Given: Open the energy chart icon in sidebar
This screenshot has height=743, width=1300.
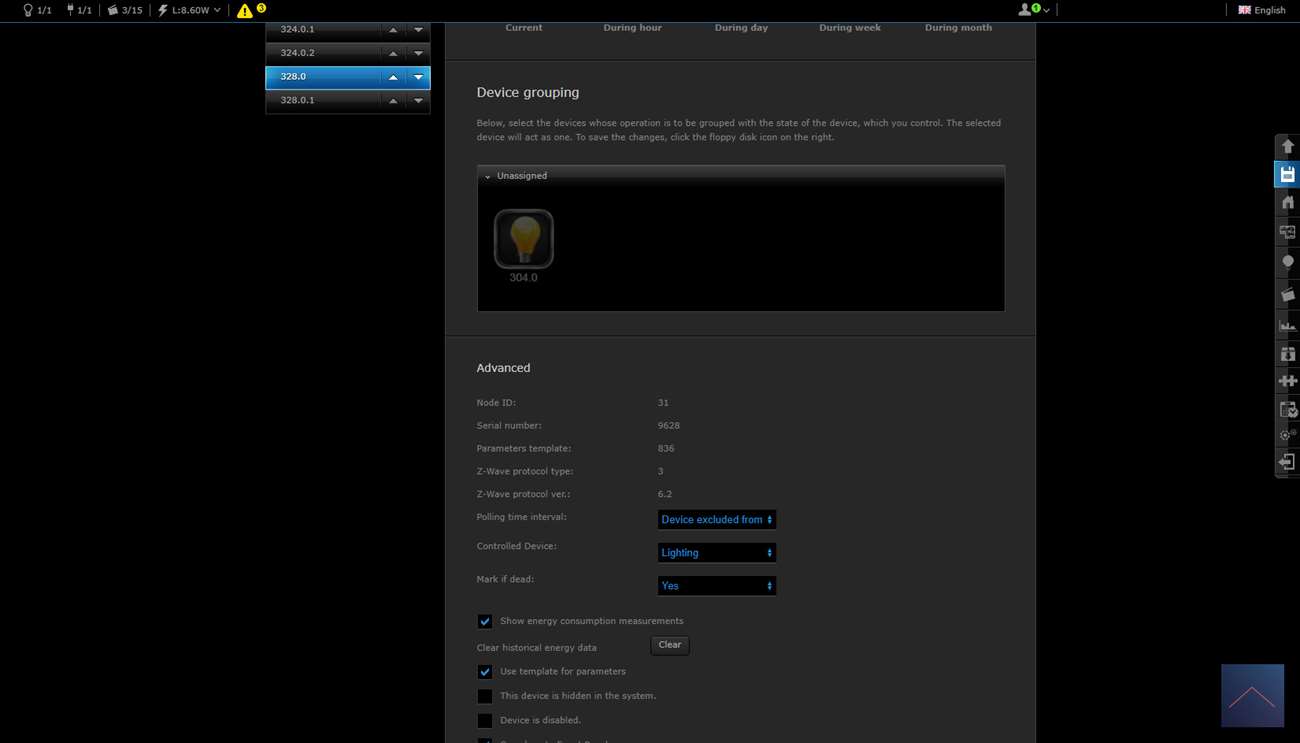Looking at the screenshot, I should click(1287, 325).
